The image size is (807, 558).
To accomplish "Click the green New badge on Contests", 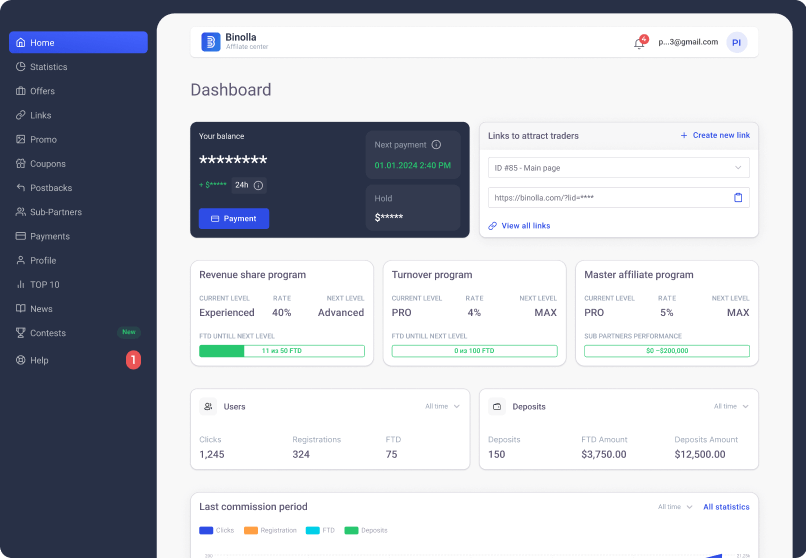I will (129, 332).
